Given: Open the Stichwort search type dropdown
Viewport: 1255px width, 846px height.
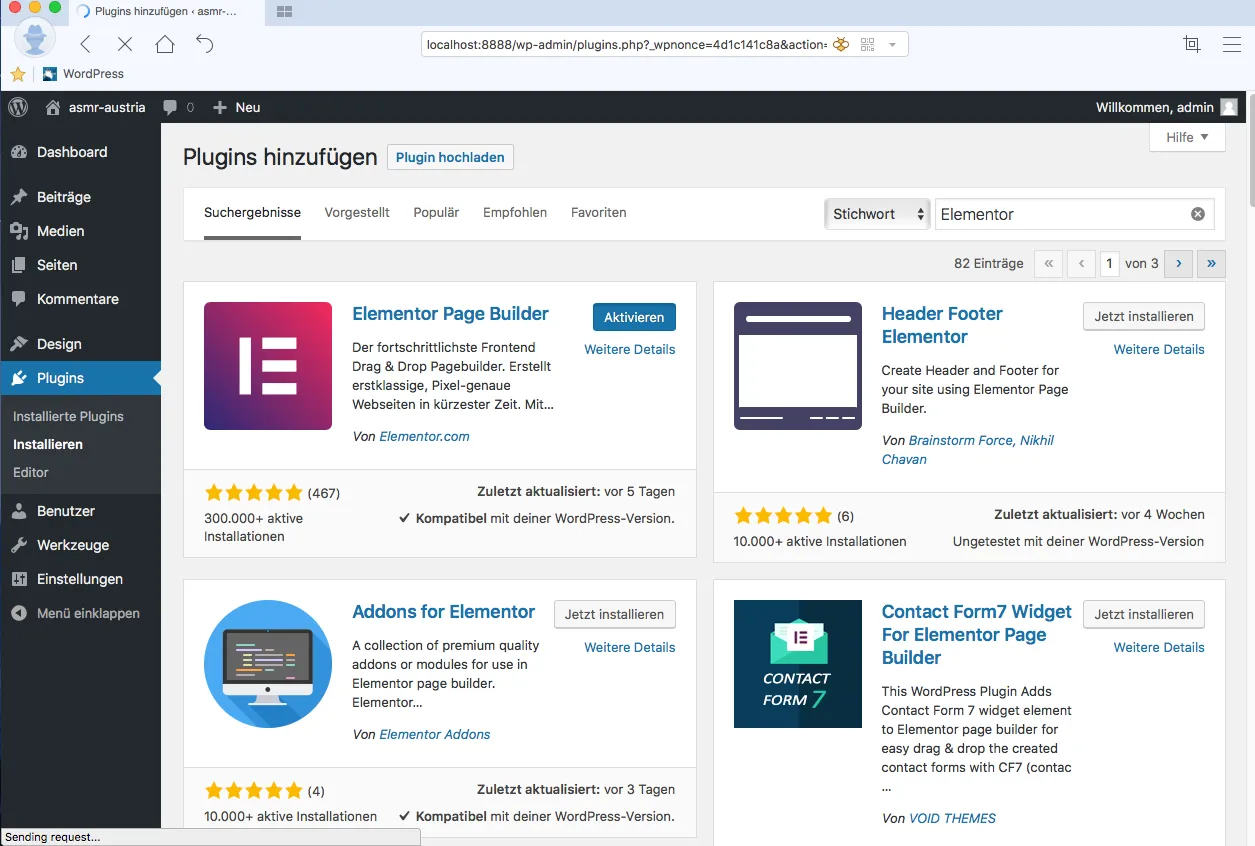Looking at the screenshot, I should [x=877, y=214].
